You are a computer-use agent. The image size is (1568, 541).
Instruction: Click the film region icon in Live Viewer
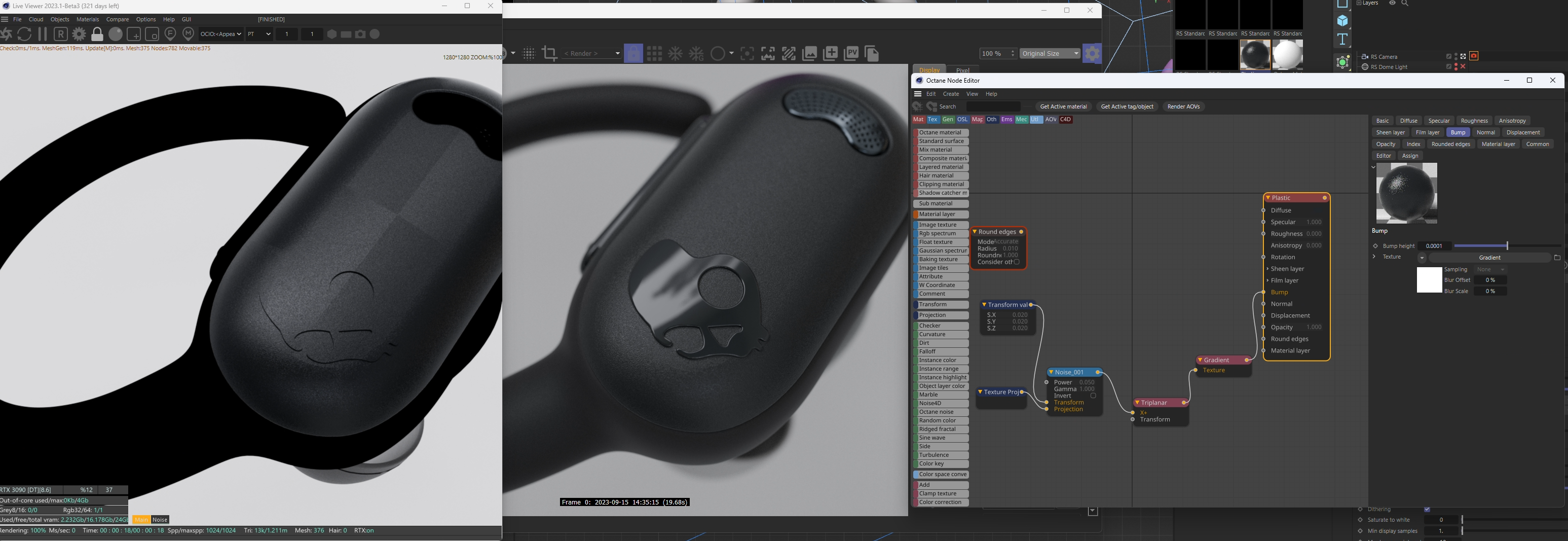point(152,34)
